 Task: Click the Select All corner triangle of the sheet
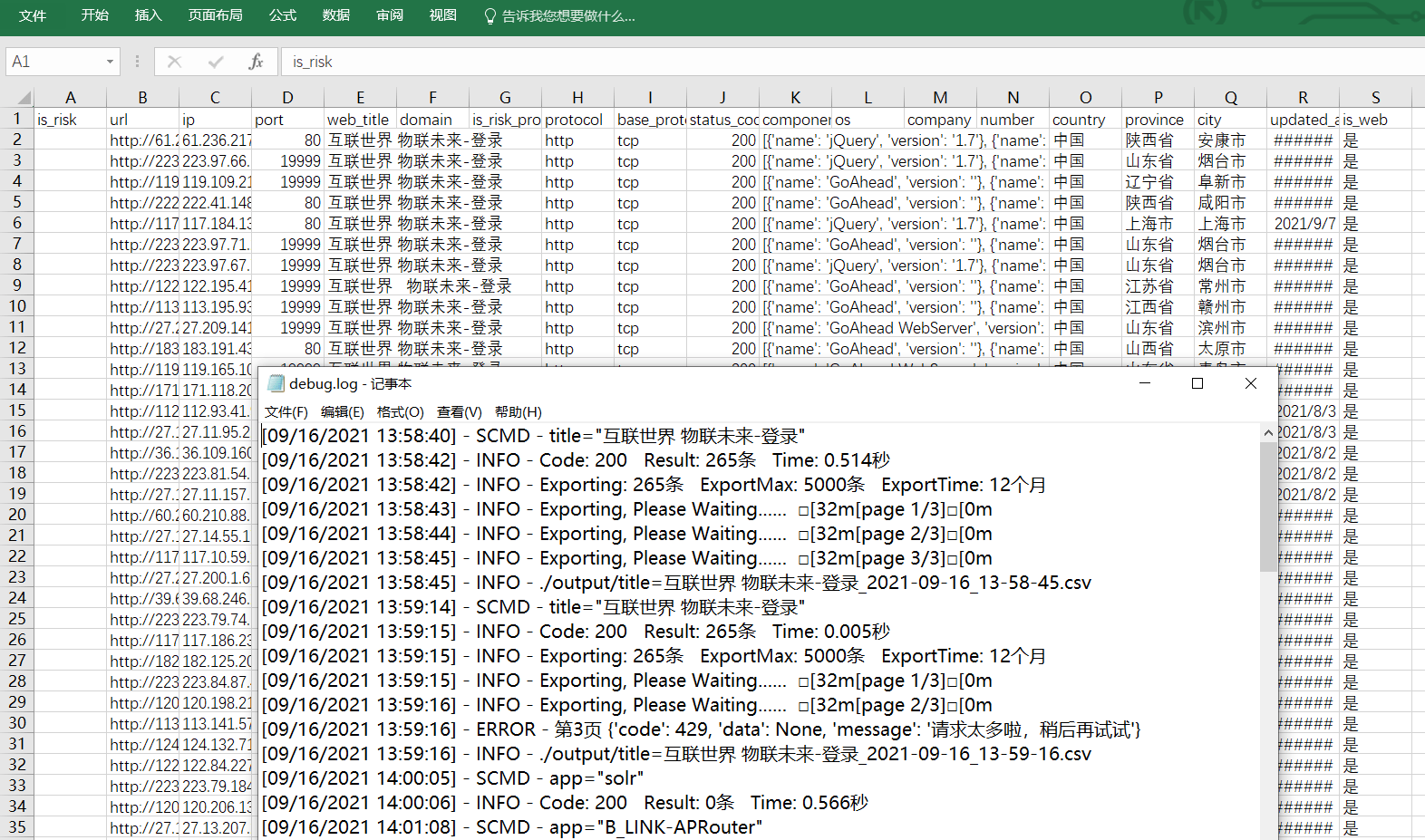coord(24,98)
